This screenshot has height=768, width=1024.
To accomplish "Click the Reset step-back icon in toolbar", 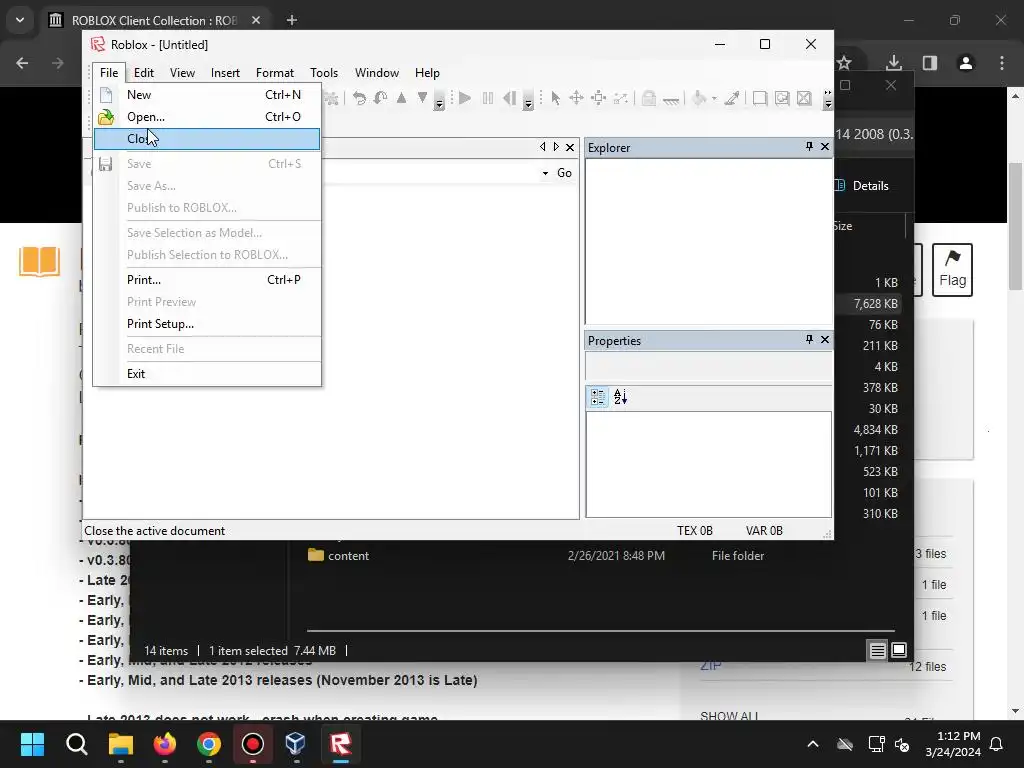I will point(509,99).
